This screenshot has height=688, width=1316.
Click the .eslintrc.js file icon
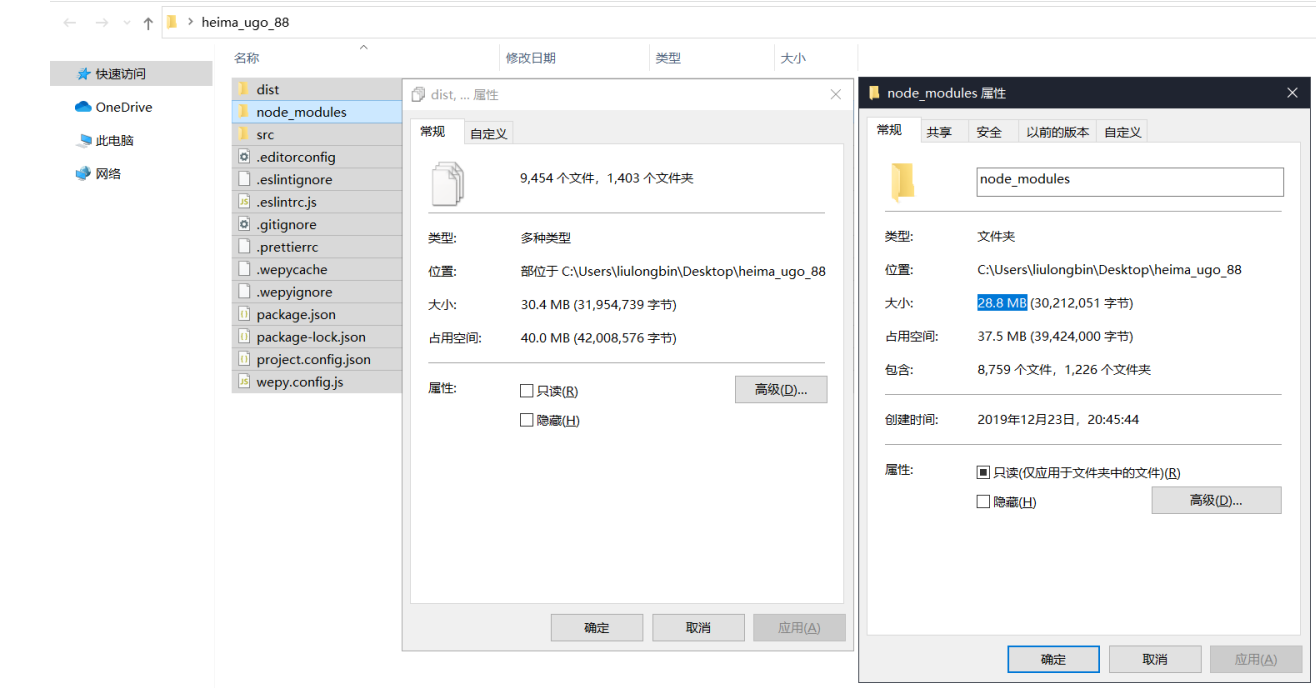click(x=243, y=202)
